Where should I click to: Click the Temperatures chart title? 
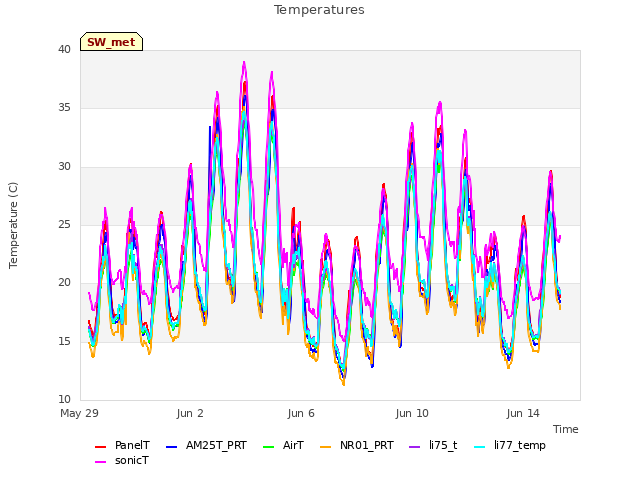tap(319, 10)
